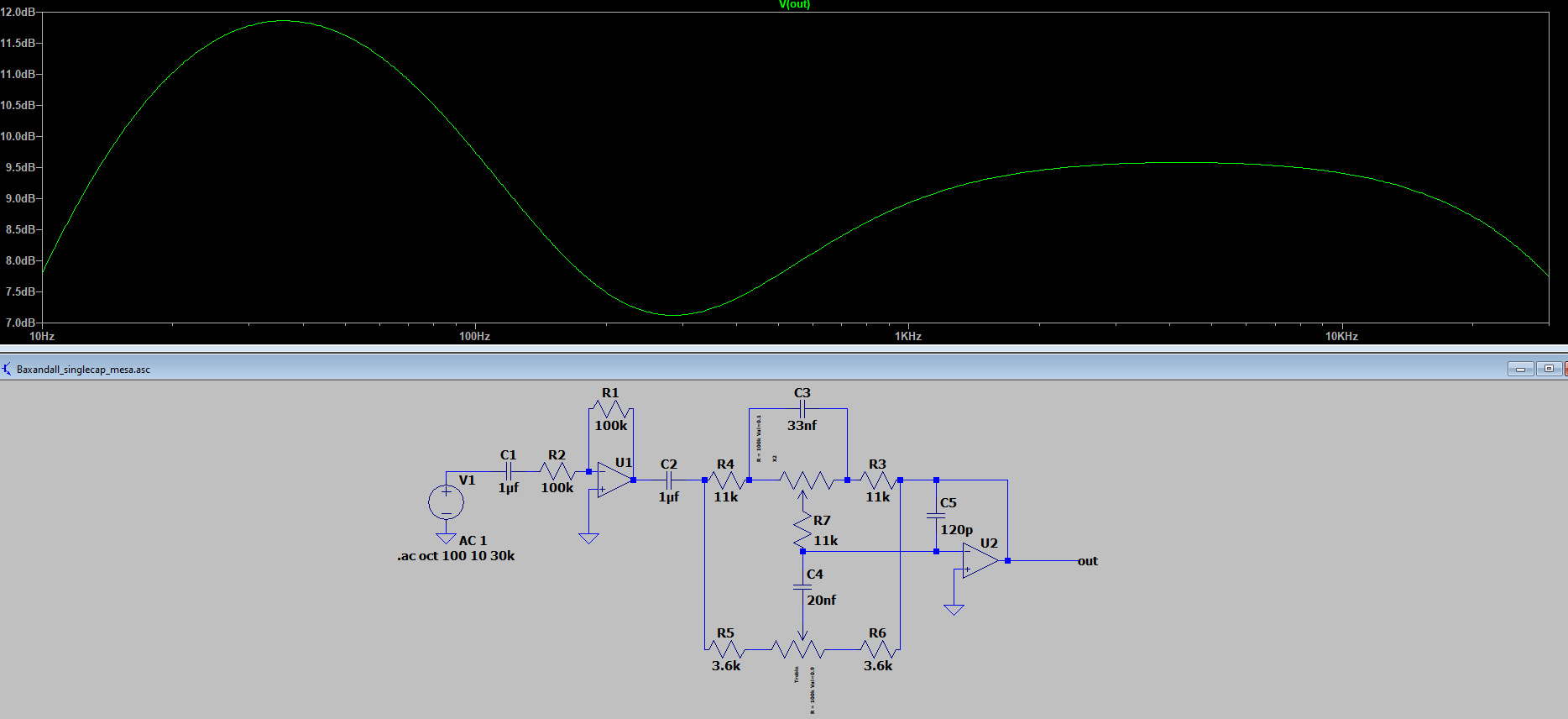Select the R5 resistor symbol

click(x=727, y=649)
